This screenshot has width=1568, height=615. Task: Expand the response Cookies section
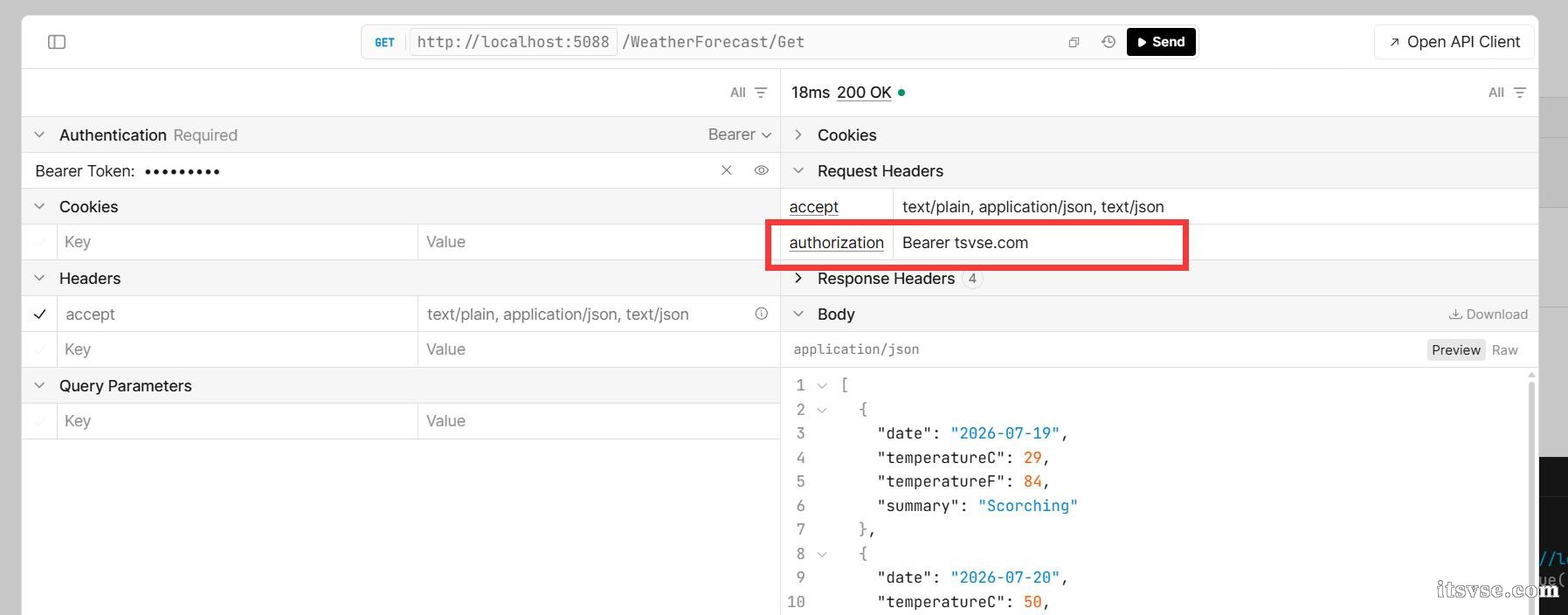click(798, 135)
